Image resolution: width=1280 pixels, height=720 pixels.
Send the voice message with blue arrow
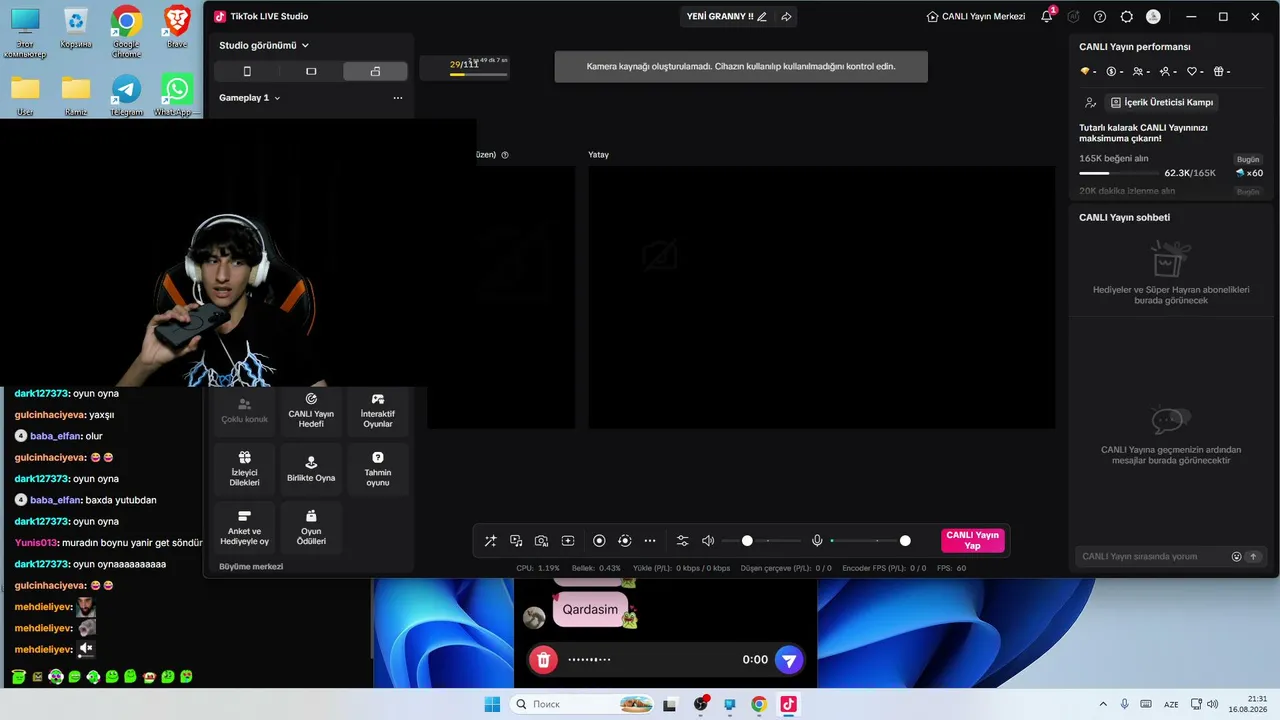pos(789,659)
